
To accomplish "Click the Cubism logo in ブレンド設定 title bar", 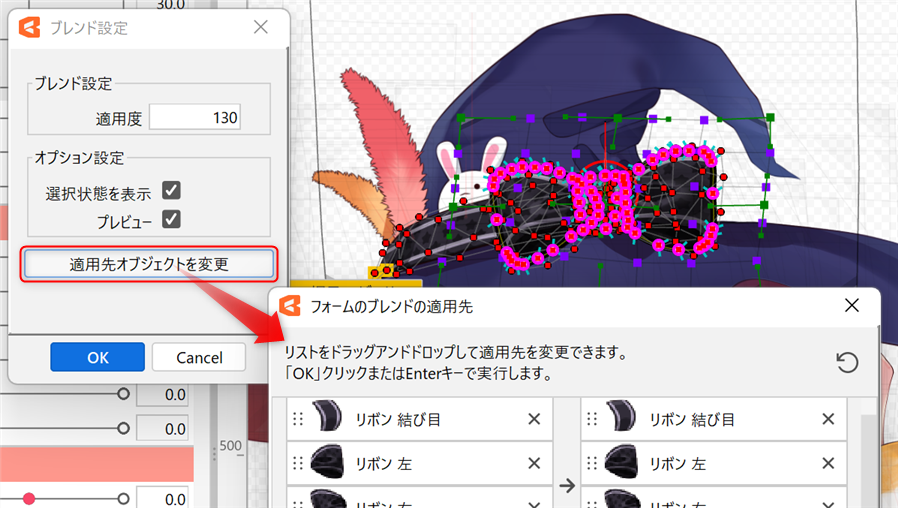I will click(29, 27).
